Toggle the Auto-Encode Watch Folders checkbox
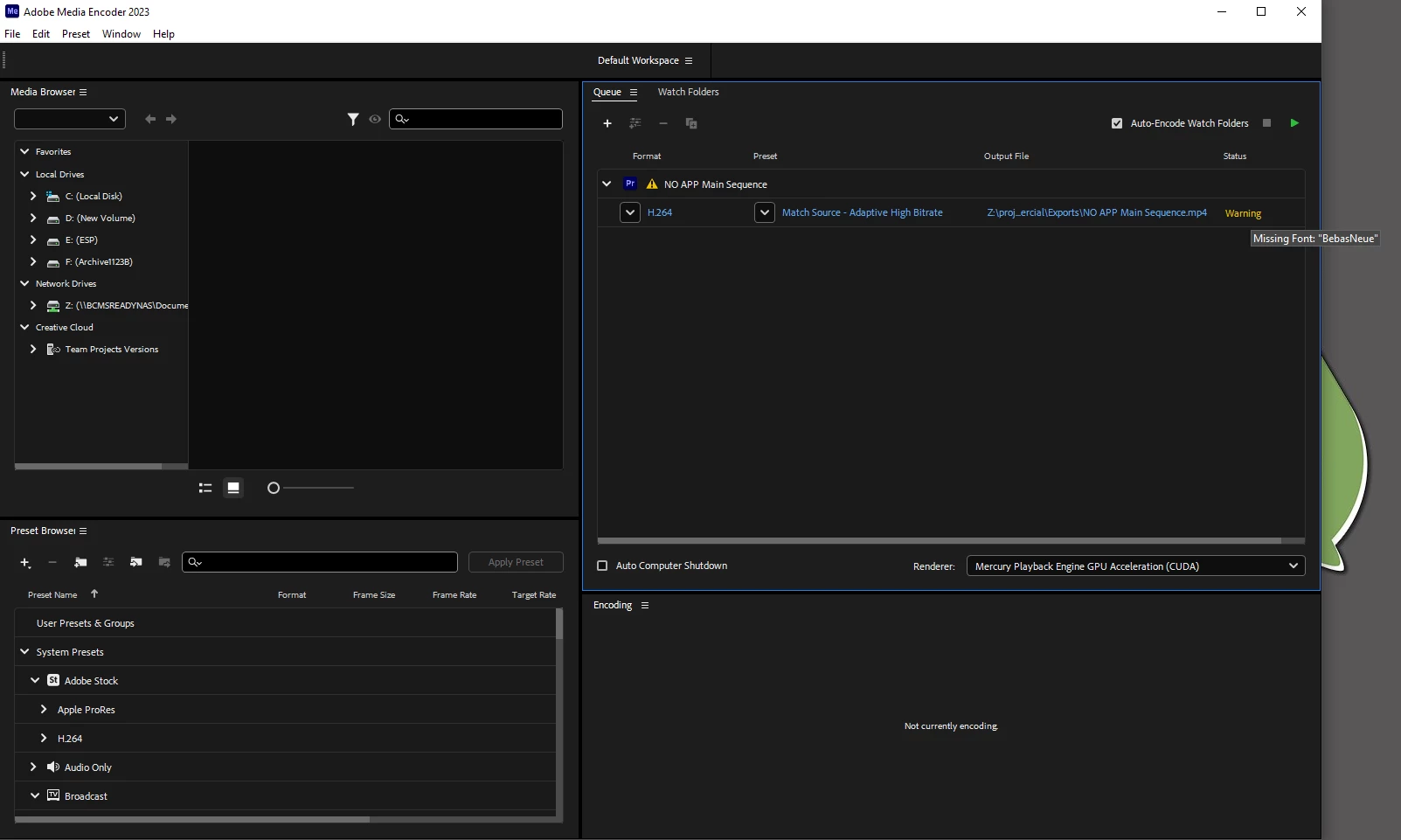The height and width of the screenshot is (840, 1401). coord(1117,123)
